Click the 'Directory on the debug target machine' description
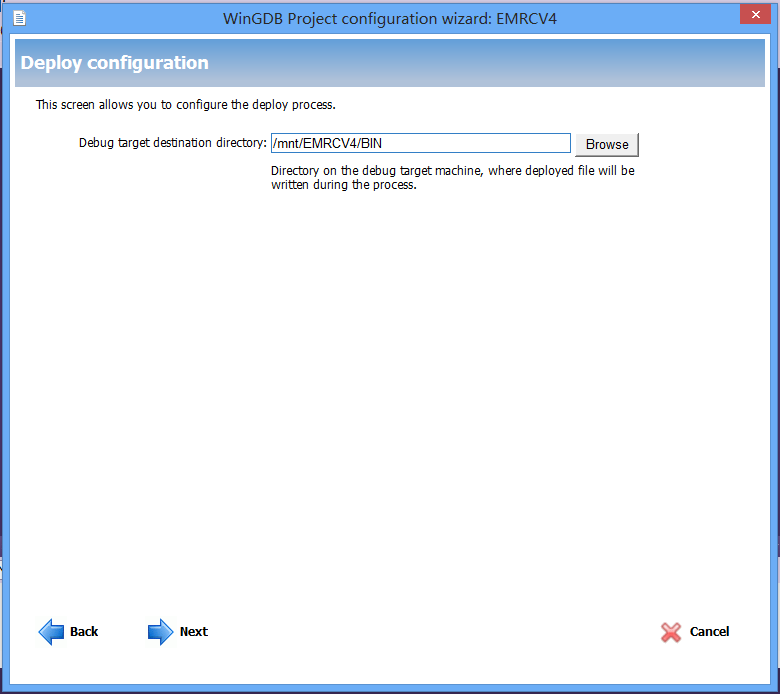This screenshot has width=780, height=694. (x=453, y=178)
